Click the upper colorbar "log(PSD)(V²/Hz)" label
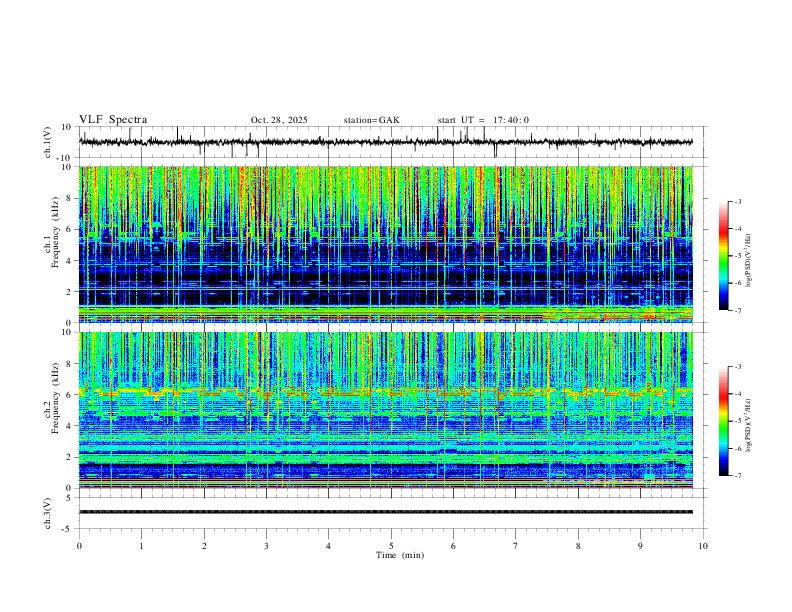The height and width of the screenshot is (612, 792). 749,261
